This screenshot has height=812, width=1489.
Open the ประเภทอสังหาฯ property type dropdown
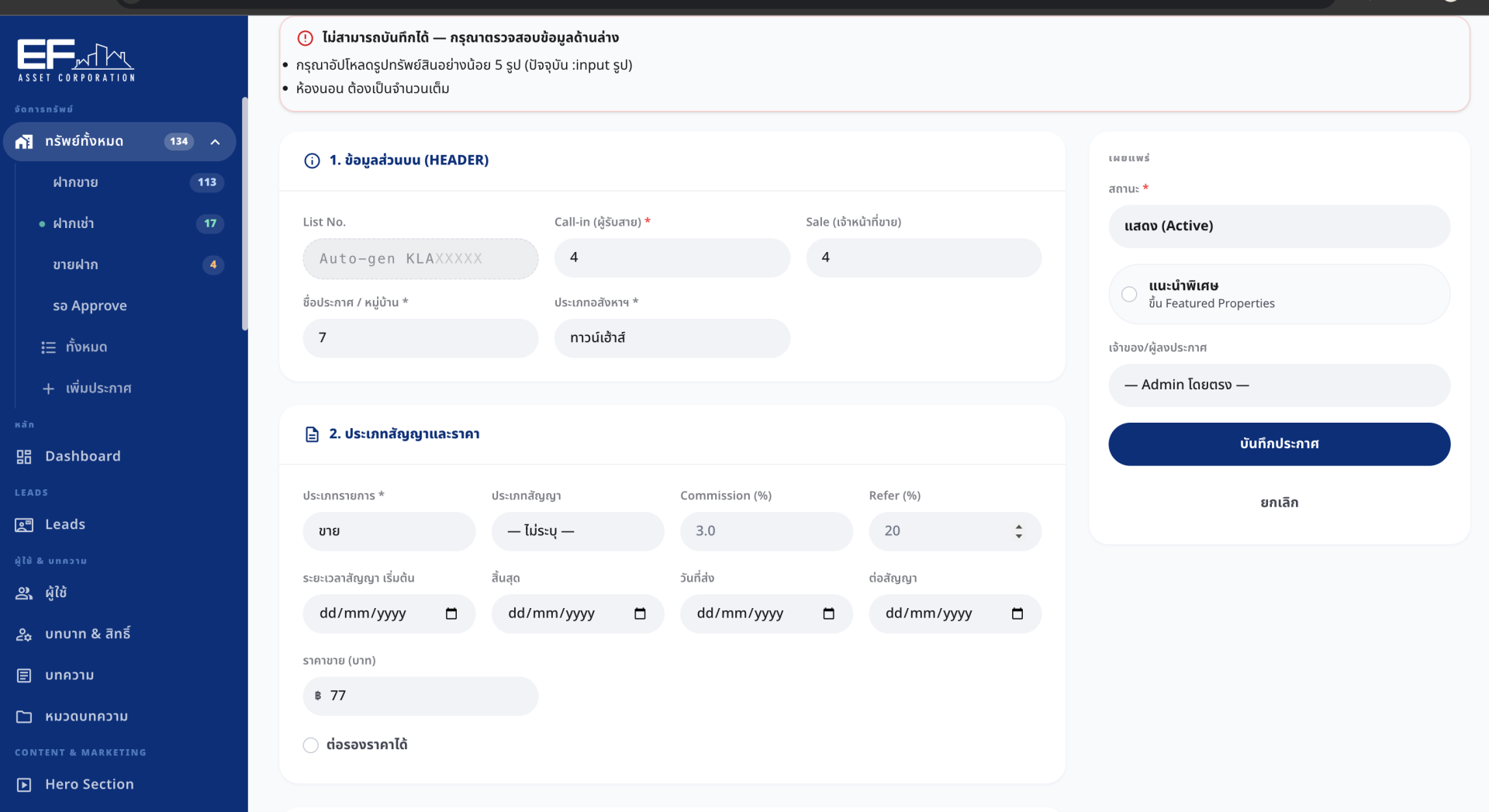[672, 338]
